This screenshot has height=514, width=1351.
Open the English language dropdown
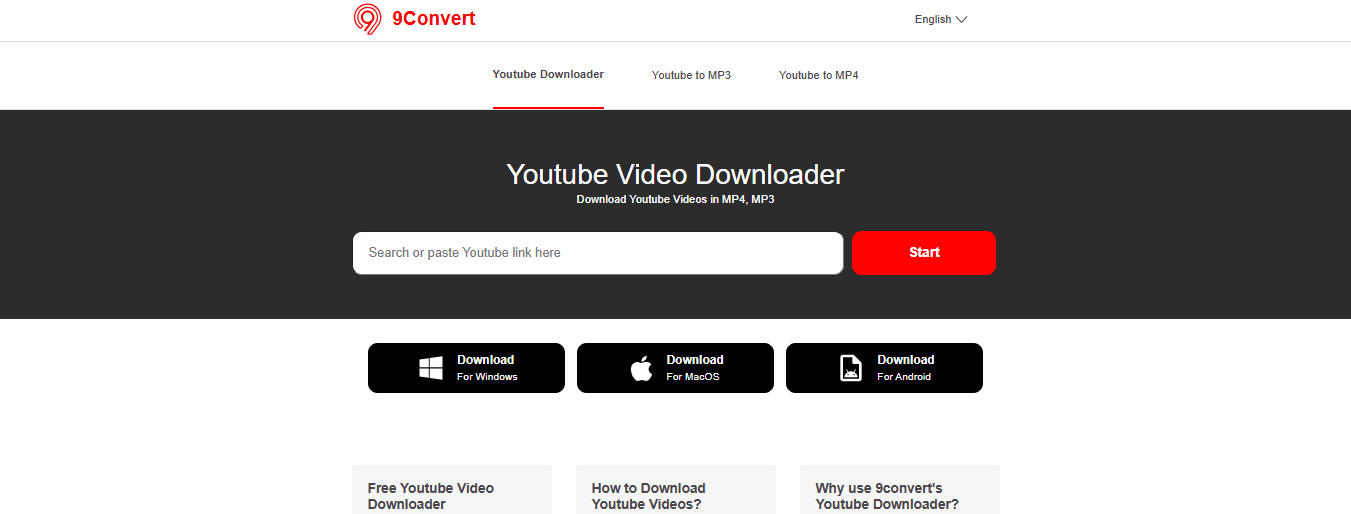click(x=941, y=19)
